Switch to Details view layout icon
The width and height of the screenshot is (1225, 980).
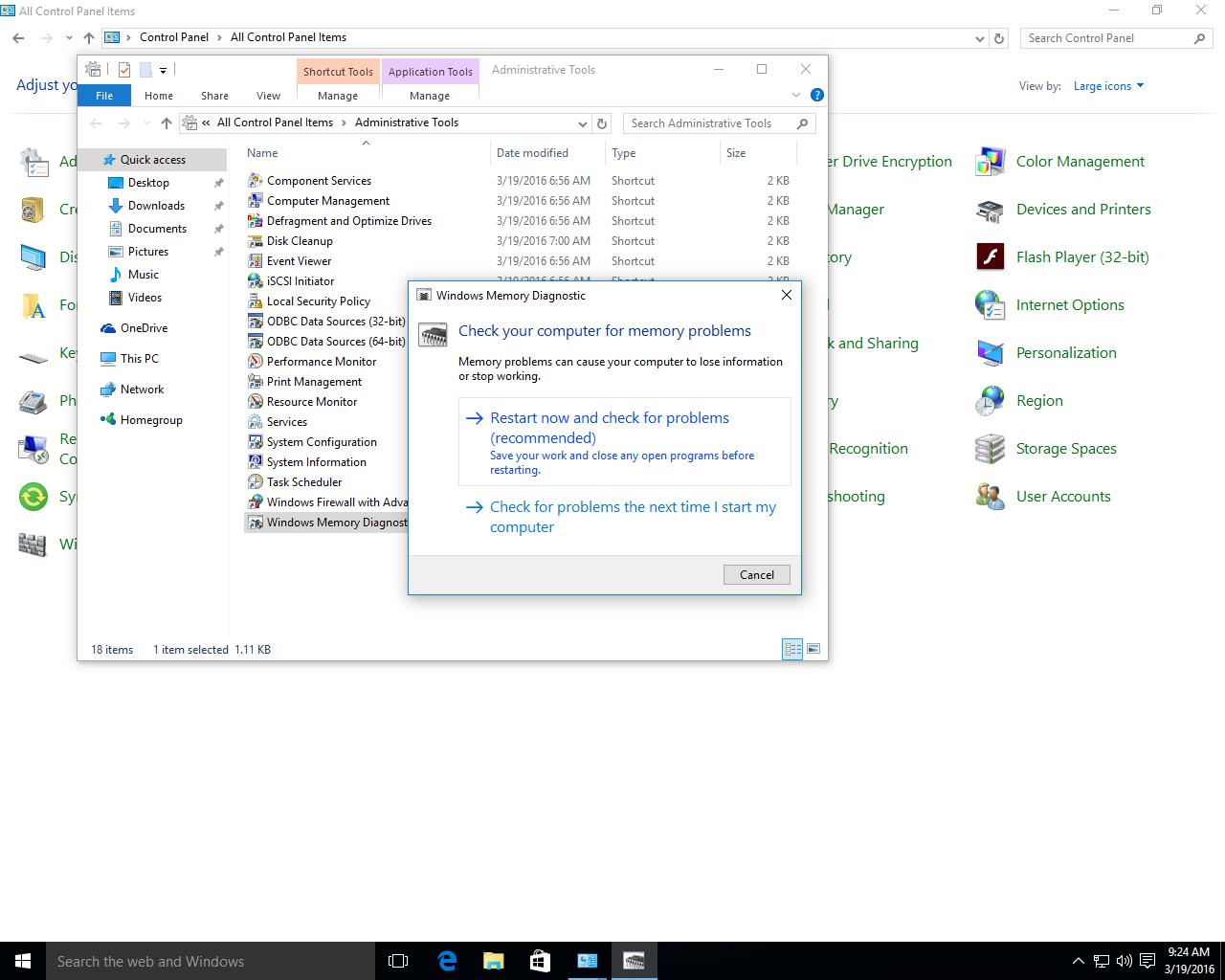click(792, 649)
